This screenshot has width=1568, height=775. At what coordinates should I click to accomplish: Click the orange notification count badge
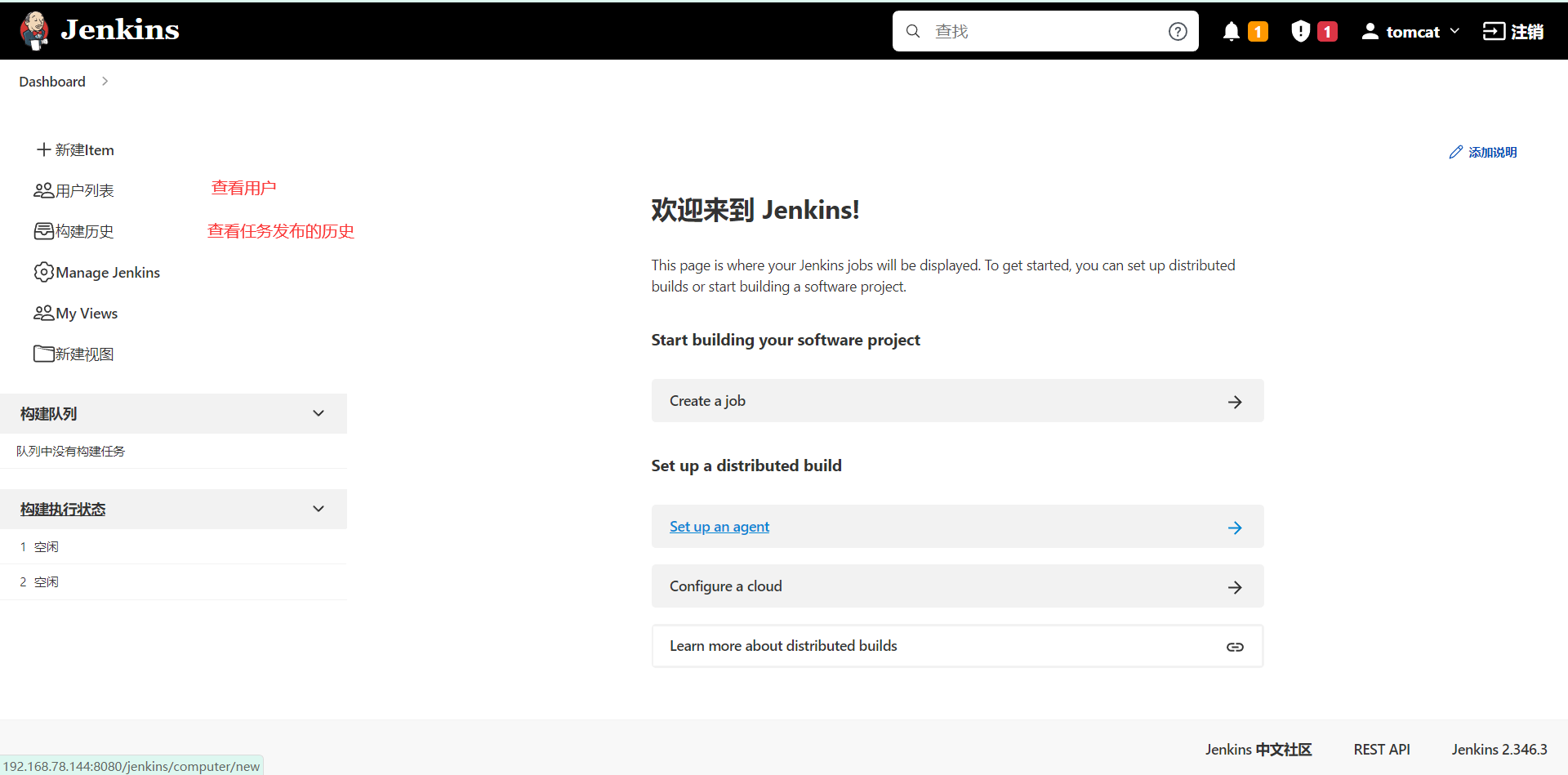pyautogui.click(x=1258, y=31)
